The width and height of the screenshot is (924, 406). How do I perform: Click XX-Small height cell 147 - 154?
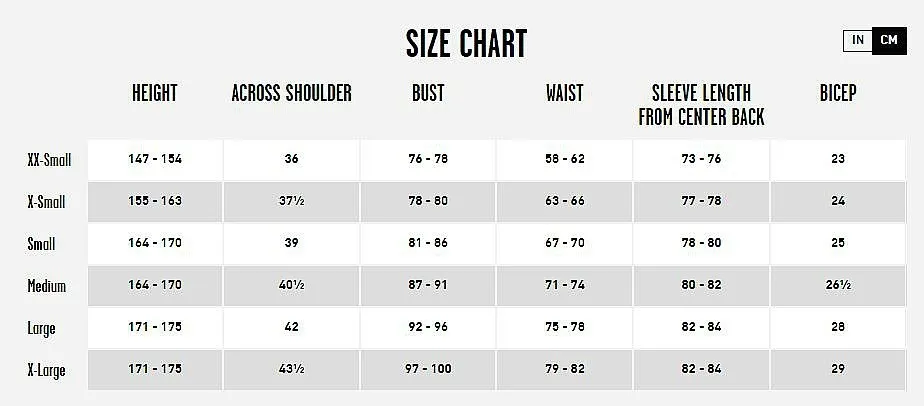(155, 159)
